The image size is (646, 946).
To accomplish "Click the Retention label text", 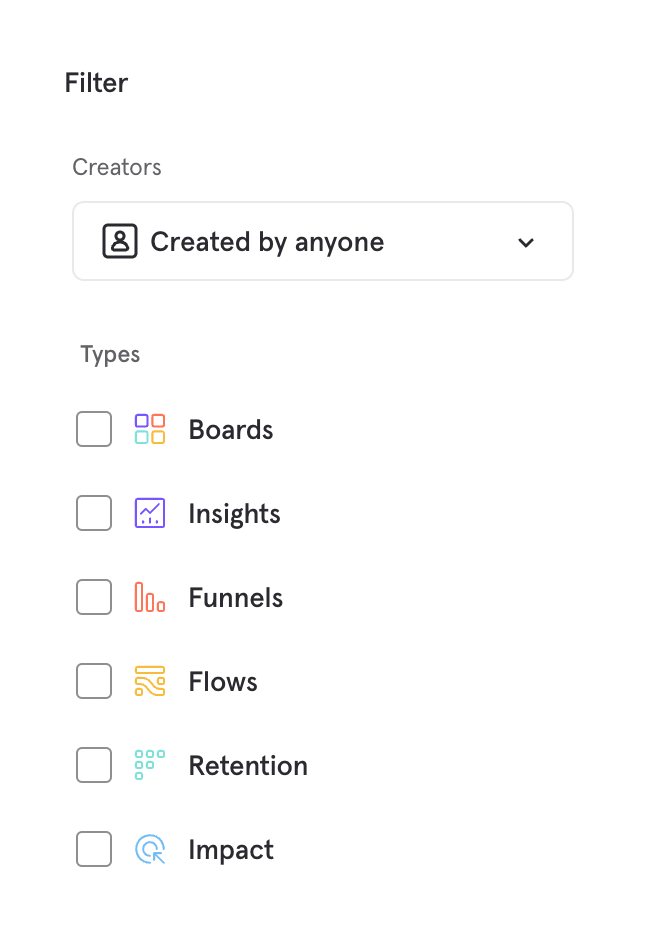I will (248, 766).
